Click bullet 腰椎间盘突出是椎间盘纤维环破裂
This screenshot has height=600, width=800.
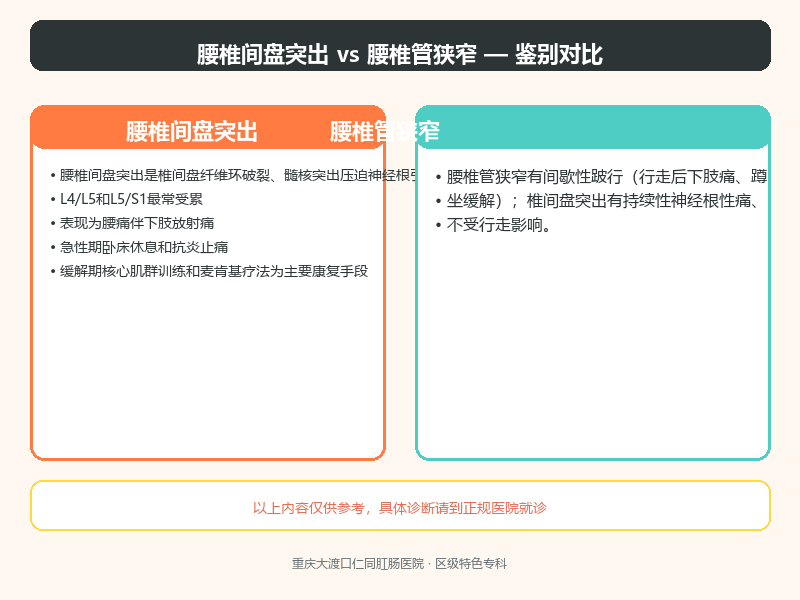point(234,176)
